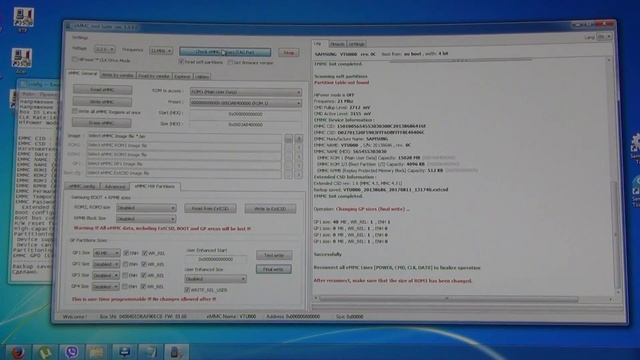Open the ROM2, ROM3 size dropdown
Image resolution: width=640 pixels, height=360 pixels.
146,208
